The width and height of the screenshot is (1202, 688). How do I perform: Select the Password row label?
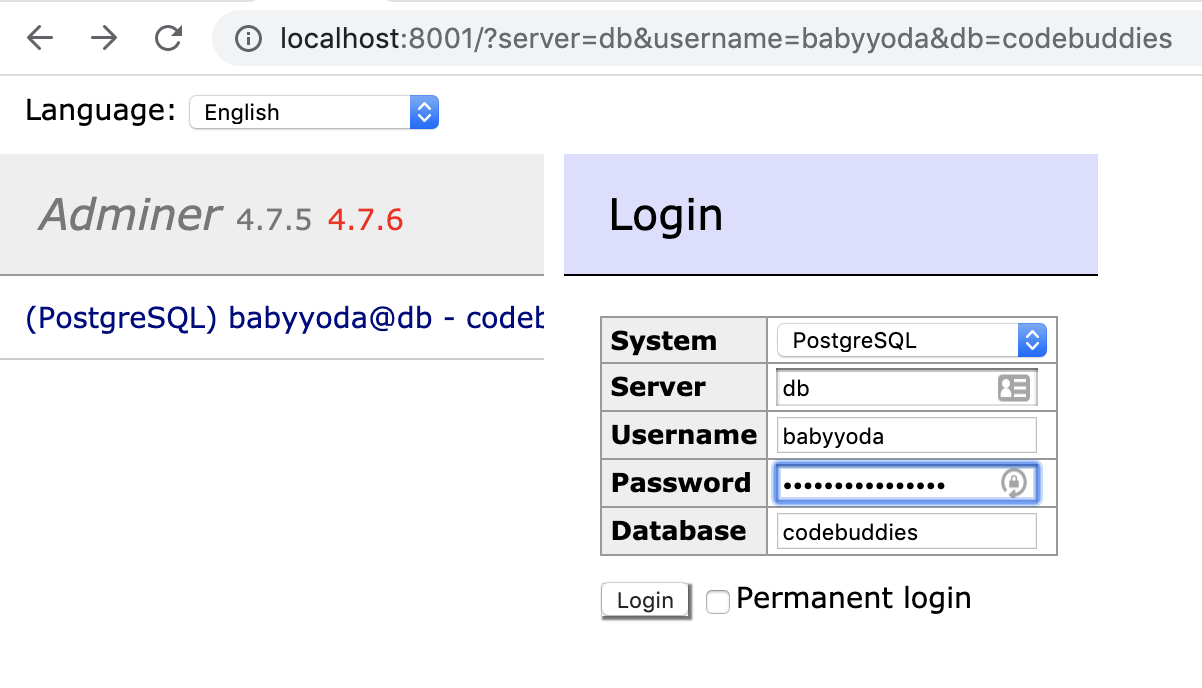coord(681,483)
